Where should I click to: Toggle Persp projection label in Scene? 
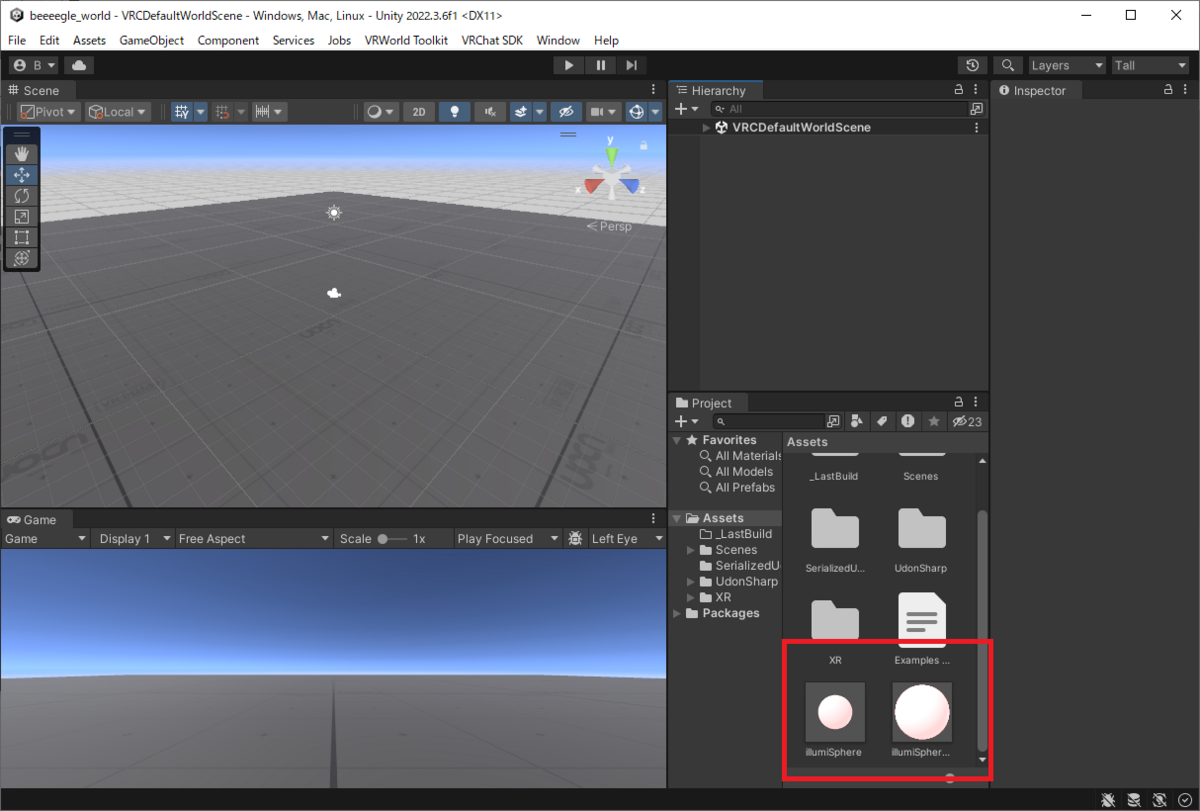(609, 226)
